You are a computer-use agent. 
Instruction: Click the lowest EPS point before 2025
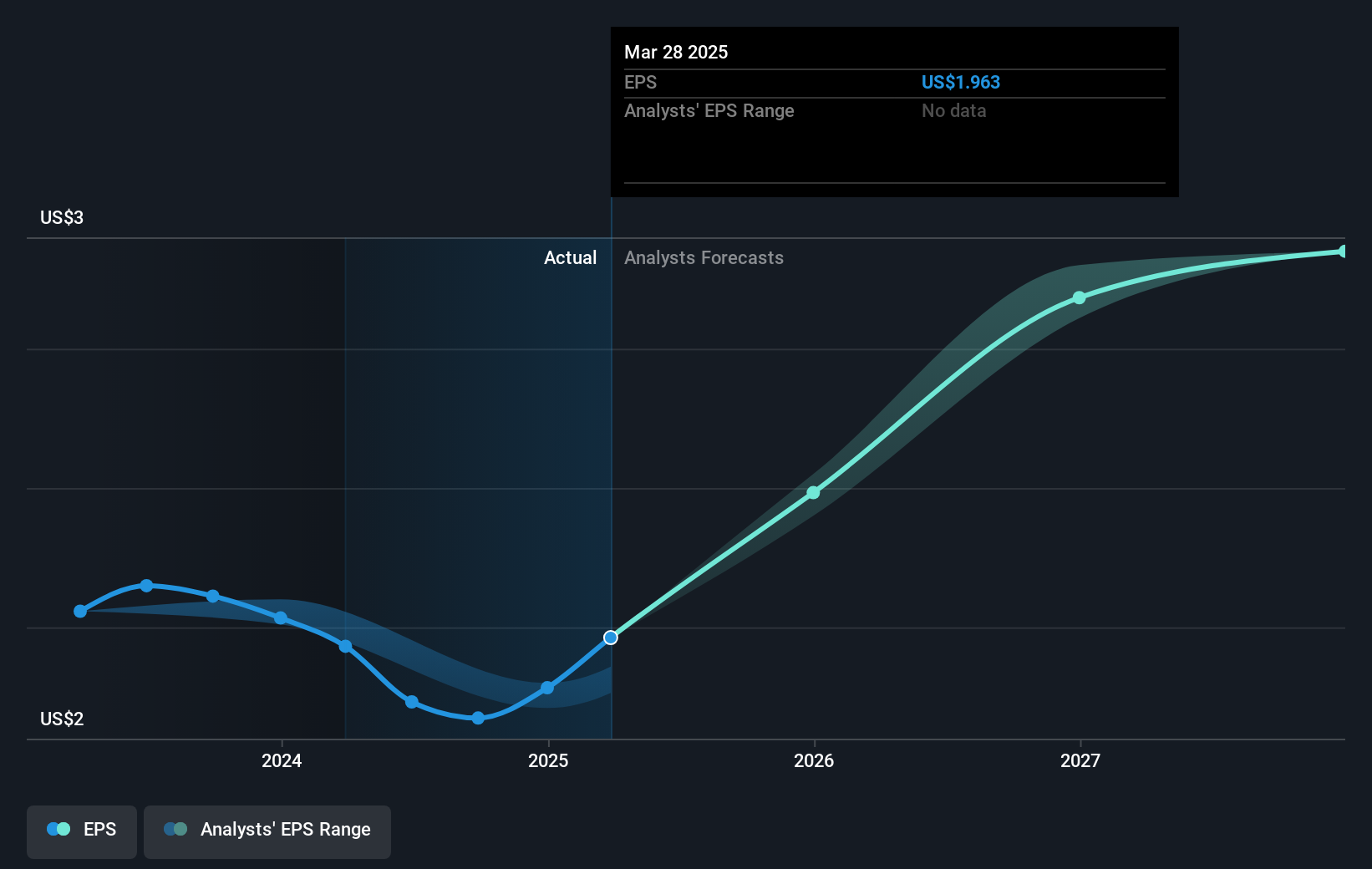pos(478,718)
